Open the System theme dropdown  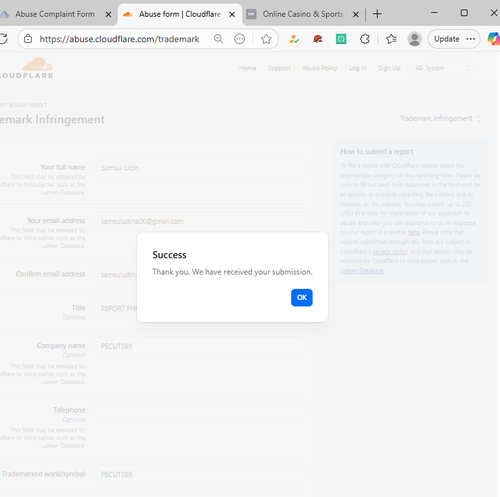click(x=443, y=68)
